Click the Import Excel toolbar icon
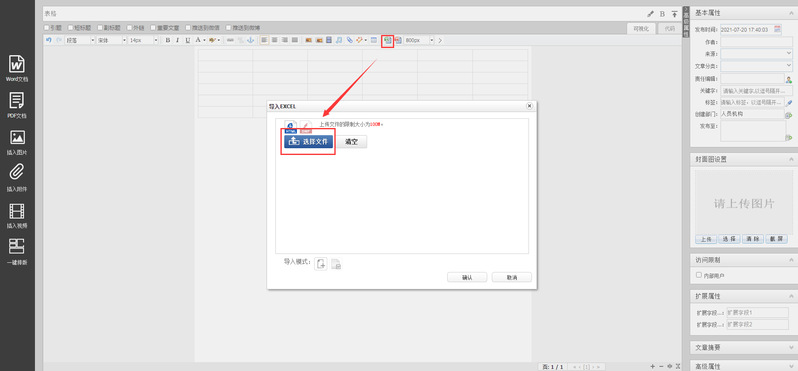798x371 pixels. click(388, 40)
